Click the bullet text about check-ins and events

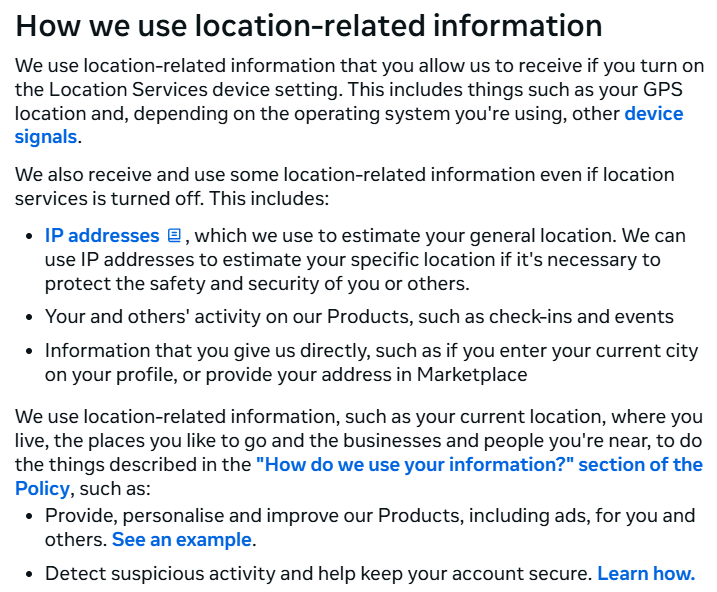(x=360, y=317)
